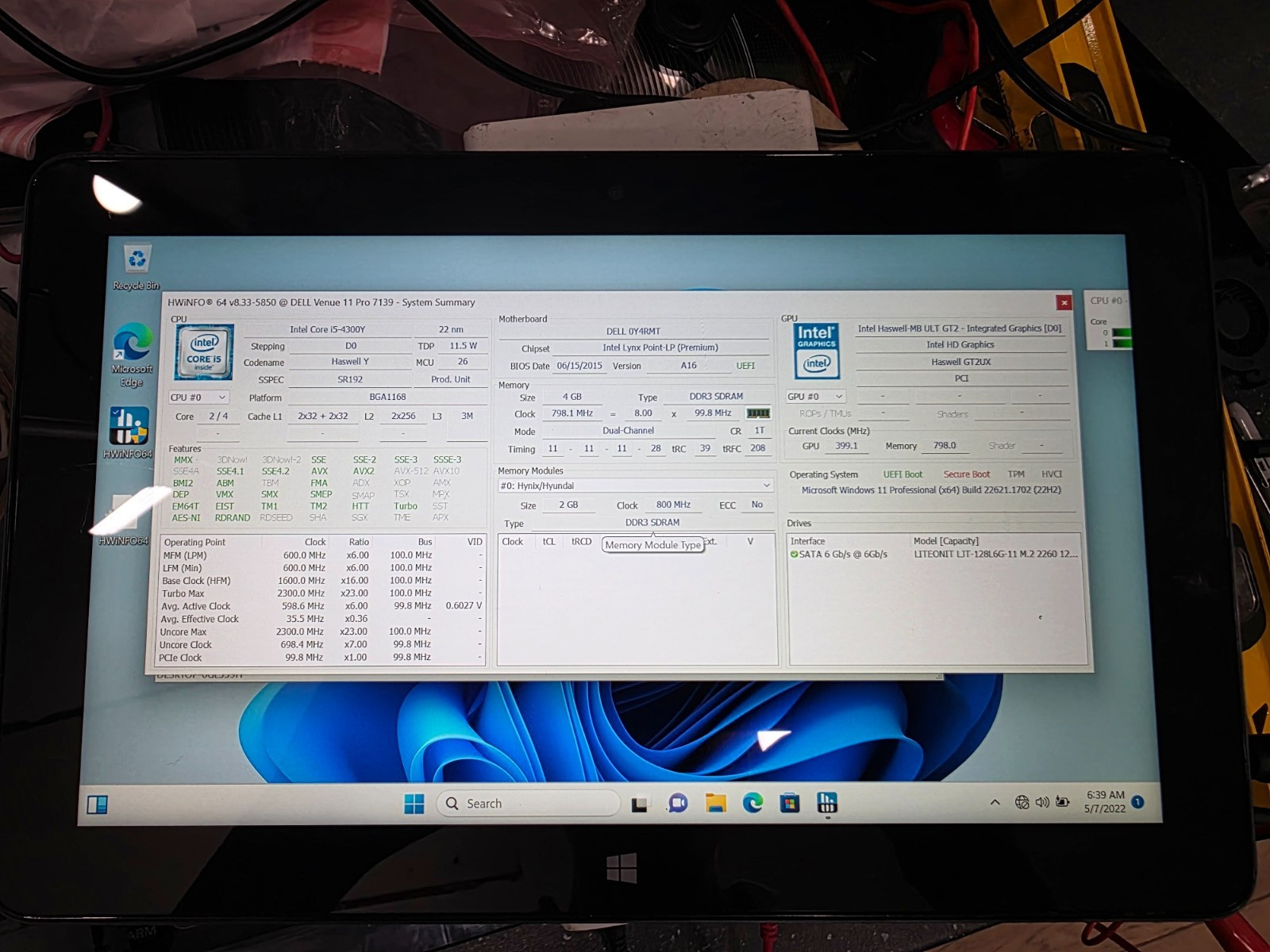Open the volume control tray icon
The width and height of the screenshot is (1270, 952).
(x=1042, y=802)
